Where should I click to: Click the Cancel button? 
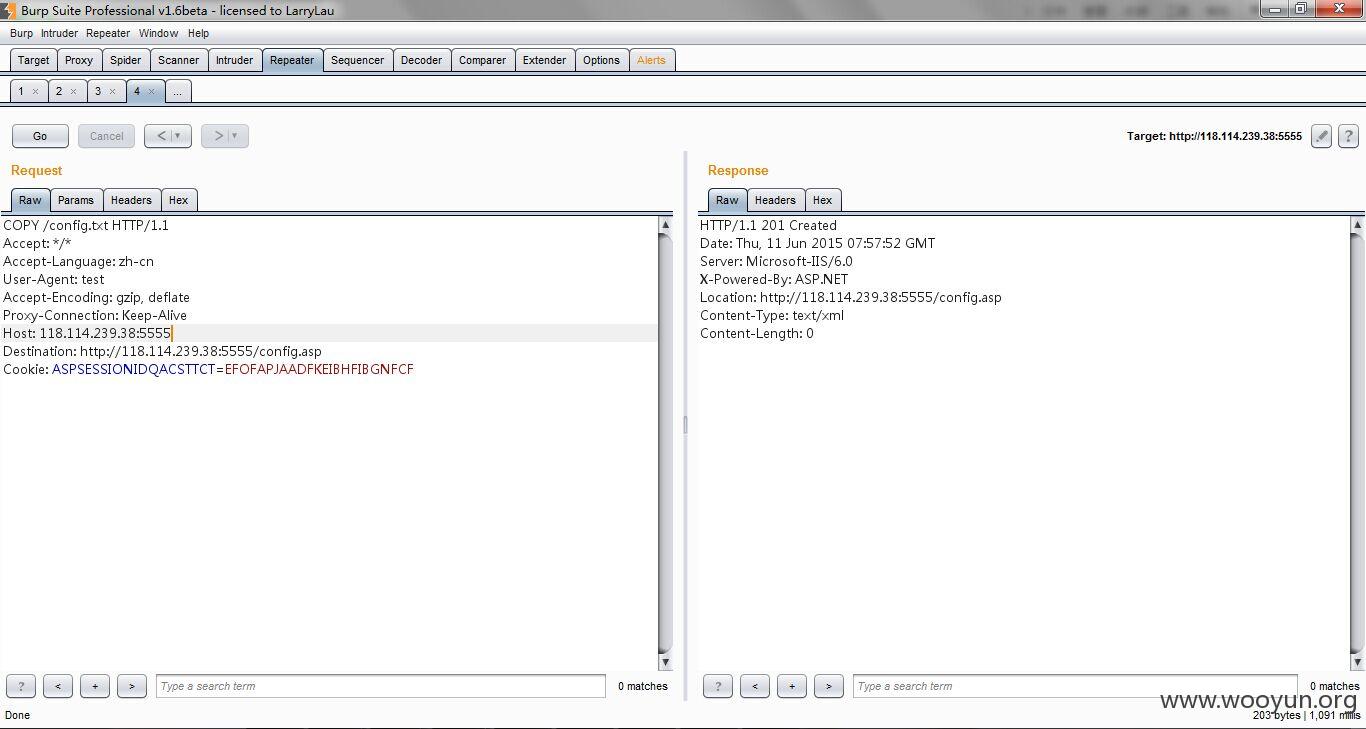coord(107,136)
